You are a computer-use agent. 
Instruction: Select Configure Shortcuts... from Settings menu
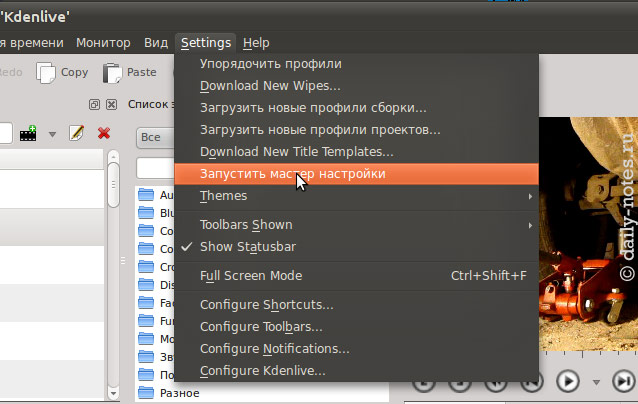(x=266, y=304)
